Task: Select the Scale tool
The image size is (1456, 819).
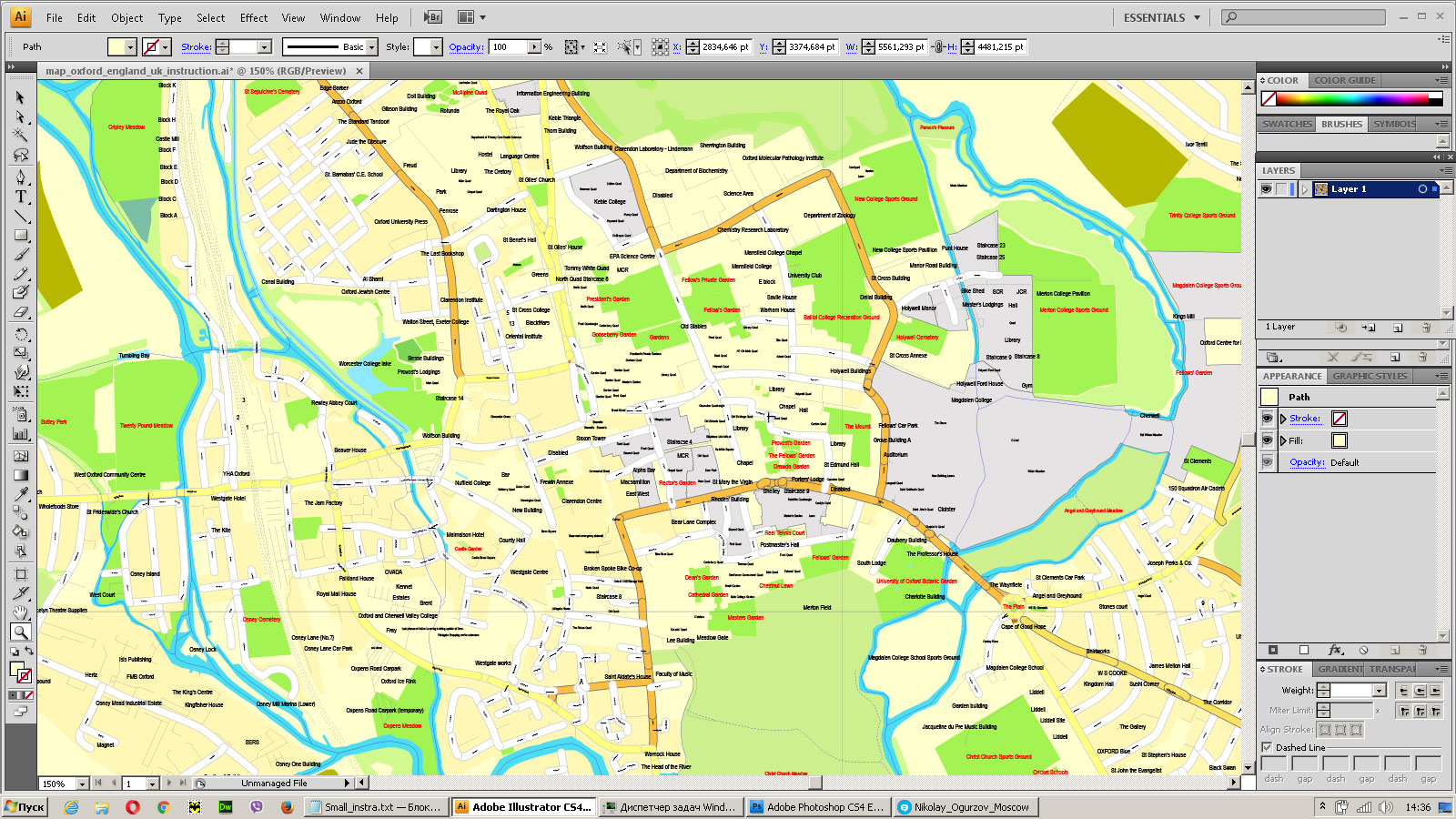Action: click(x=21, y=353)
